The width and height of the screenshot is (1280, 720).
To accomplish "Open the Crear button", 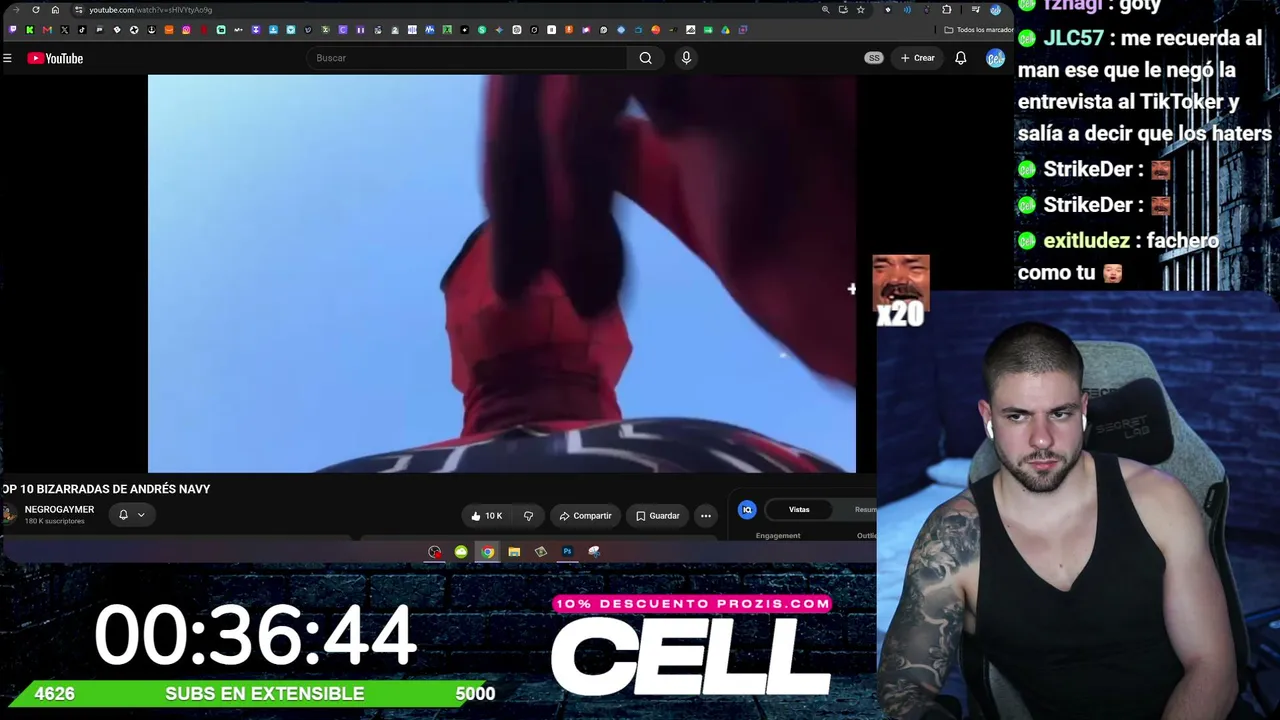I will (917, 58).
